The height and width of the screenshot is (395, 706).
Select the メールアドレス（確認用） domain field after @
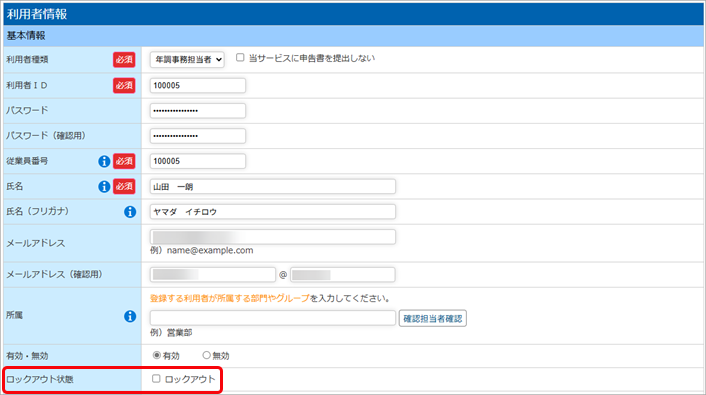click(x=343, y=275)
